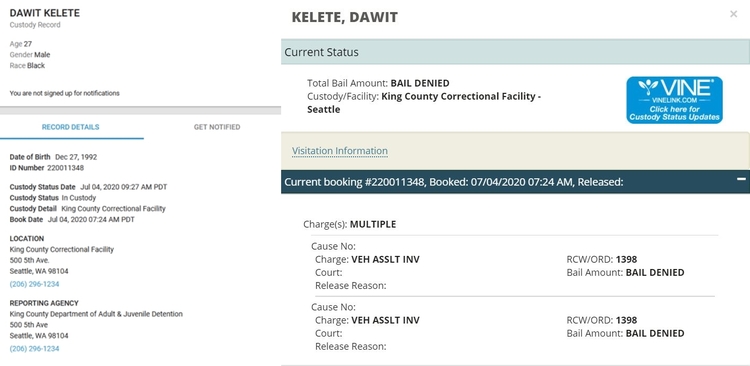Switch to the RECORD DETAILS tab
Viewport: 750px width, 366px height.
coord(71,127)
